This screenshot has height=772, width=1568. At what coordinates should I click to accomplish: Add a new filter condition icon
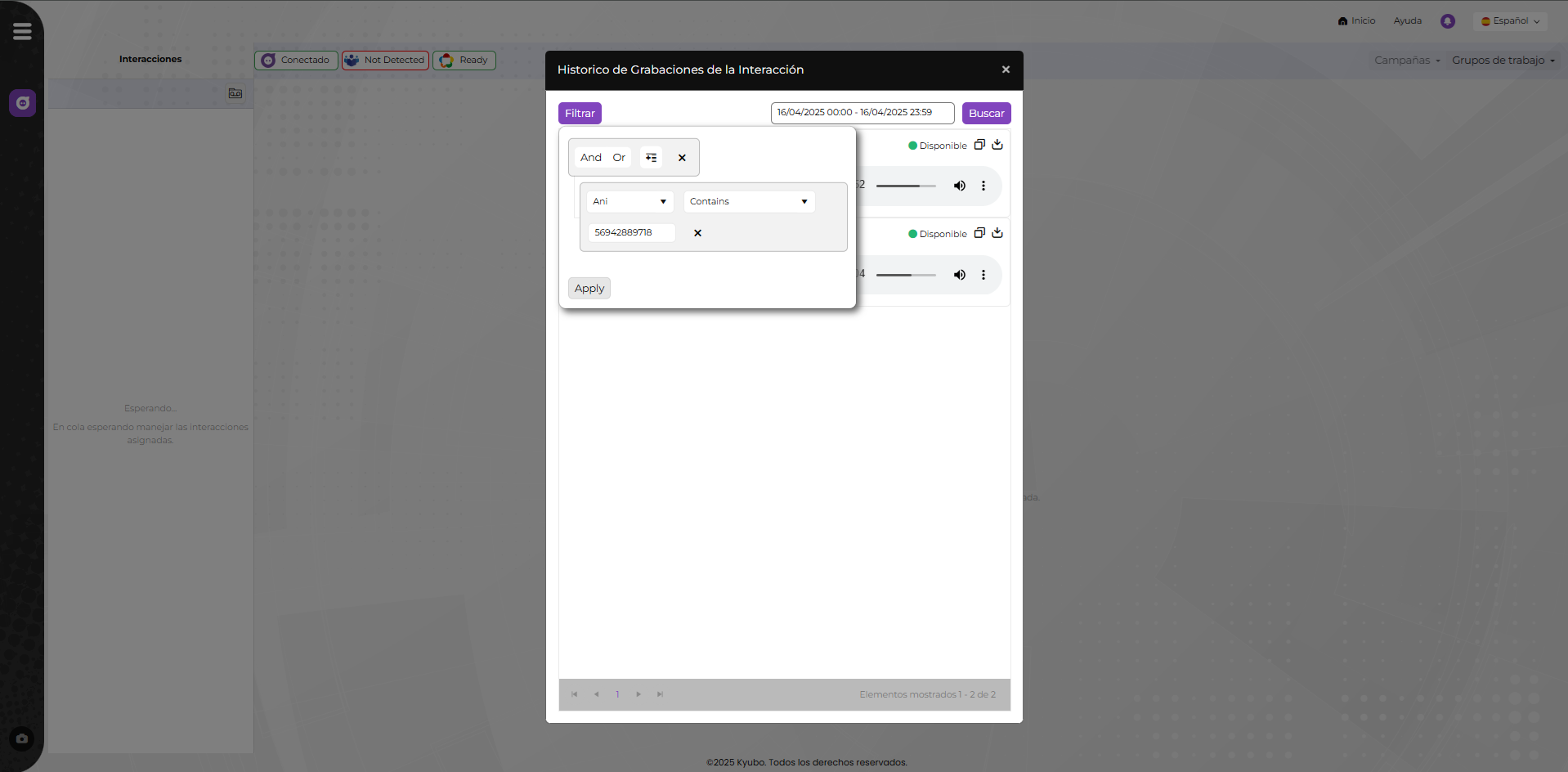click(x=651, y=158)
